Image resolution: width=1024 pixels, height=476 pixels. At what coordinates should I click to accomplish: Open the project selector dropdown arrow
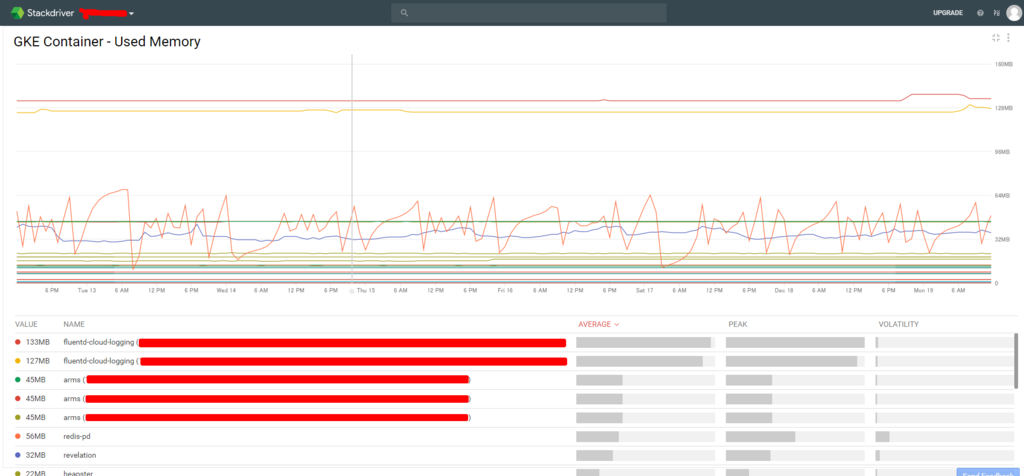(131, 14)
